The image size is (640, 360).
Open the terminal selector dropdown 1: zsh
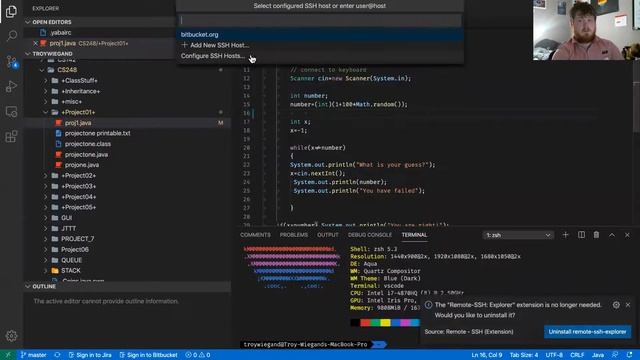coord(518,235)
